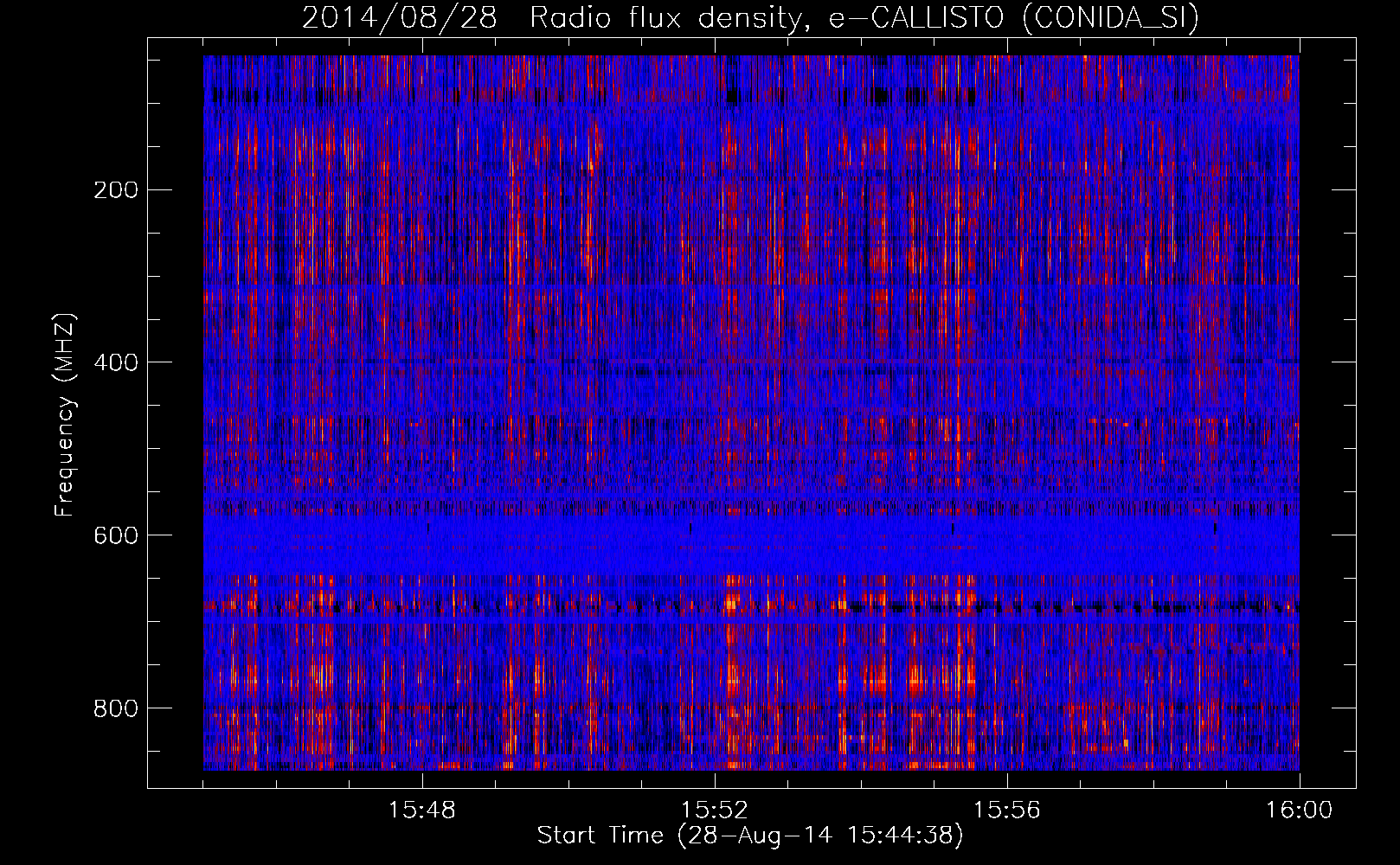Select the Frequency (MHZ) axis label
1400x865 pixels.
click(65, 414)
